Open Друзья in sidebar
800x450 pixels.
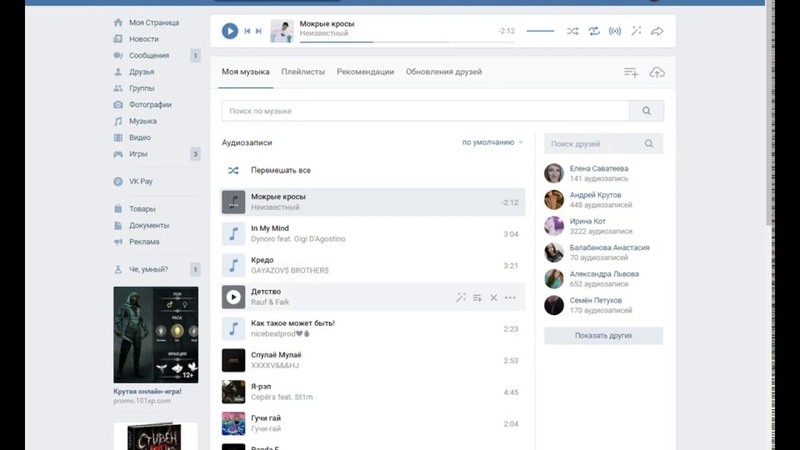tap(141, 72)
